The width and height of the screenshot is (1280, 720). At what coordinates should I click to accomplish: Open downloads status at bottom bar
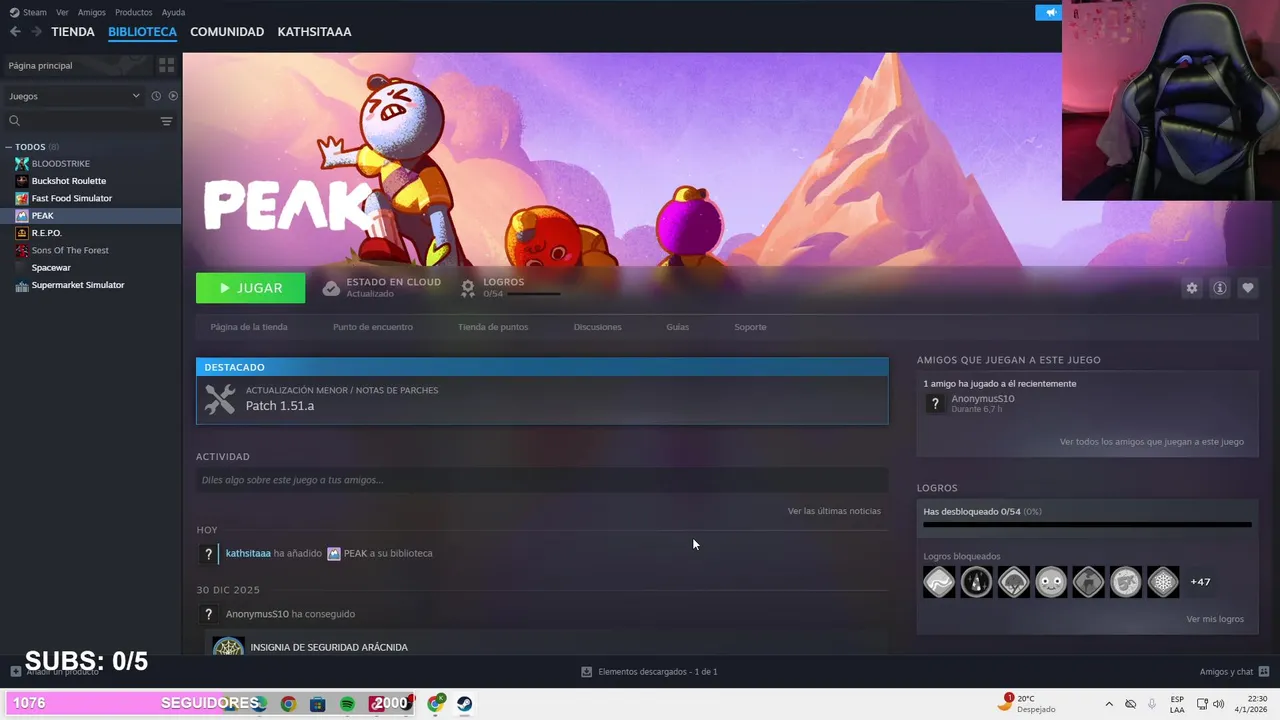coord(649,672)
